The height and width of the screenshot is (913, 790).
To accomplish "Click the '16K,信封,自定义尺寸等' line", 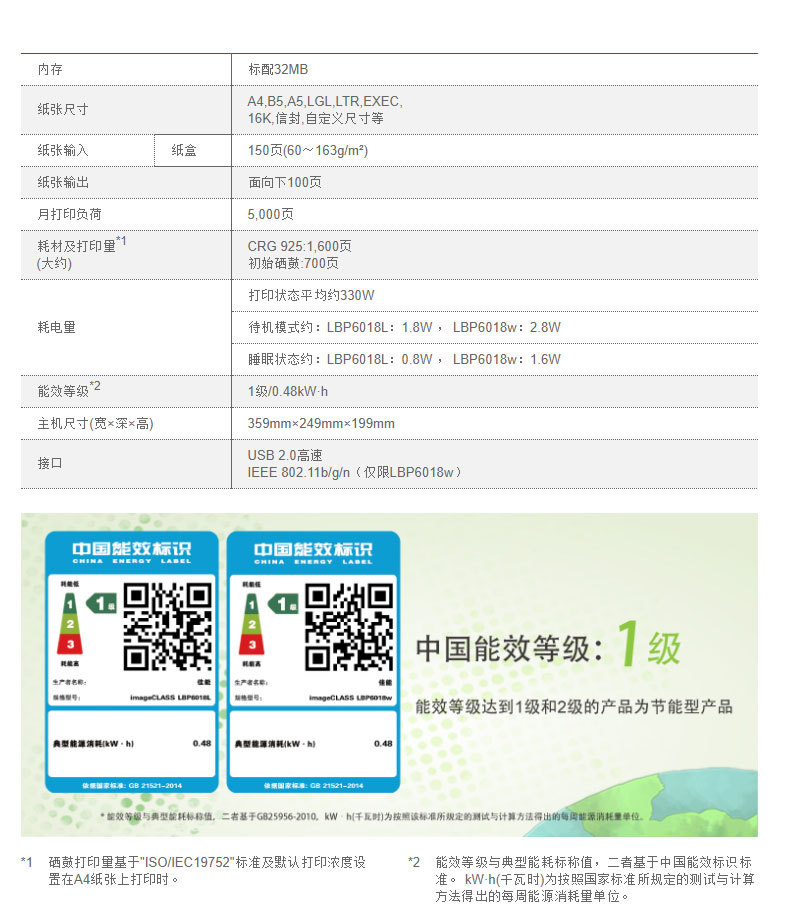I will (316, 118).
